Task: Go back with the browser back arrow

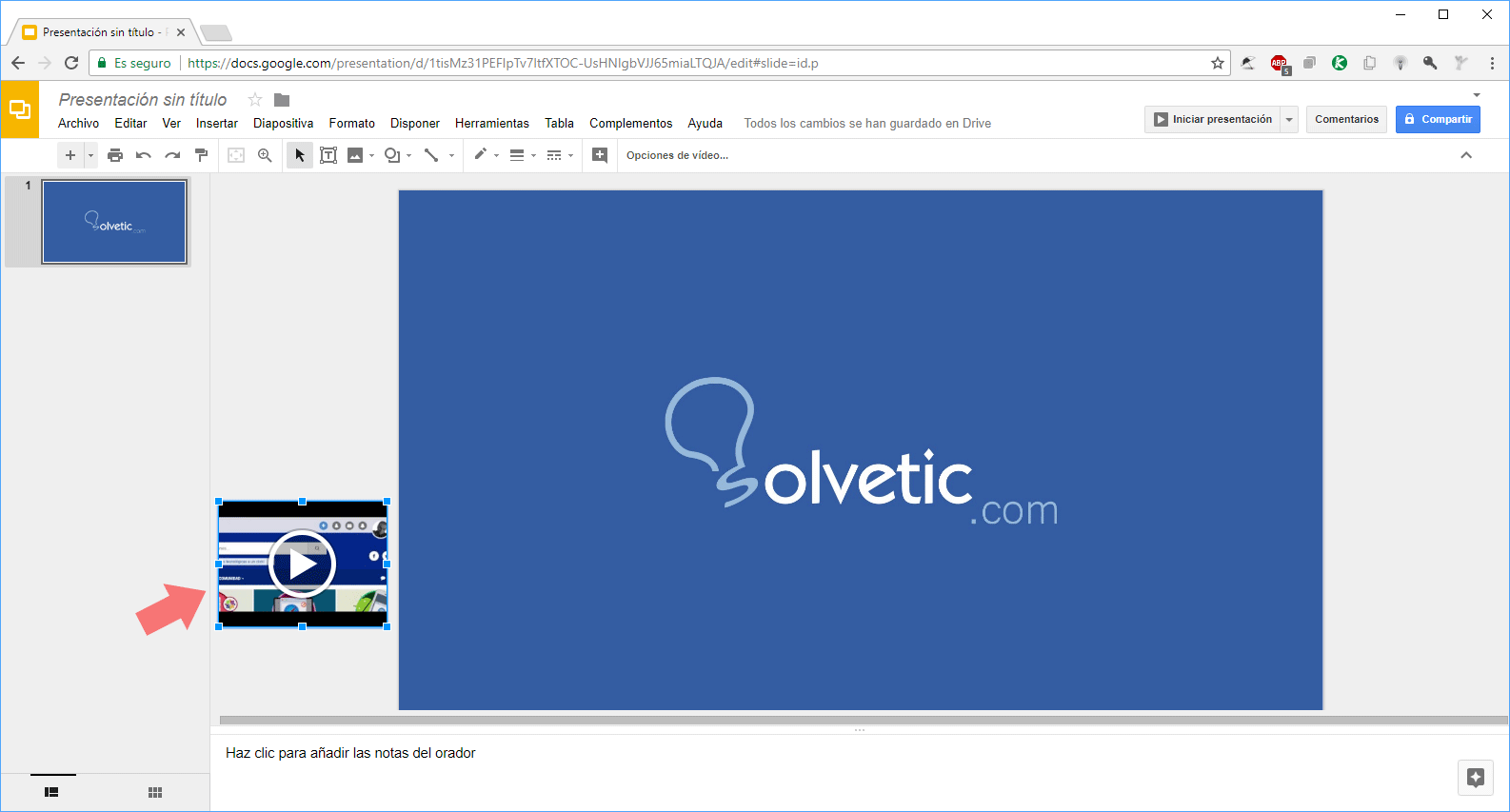Action: pyautogui.click(x=18, y=63)
